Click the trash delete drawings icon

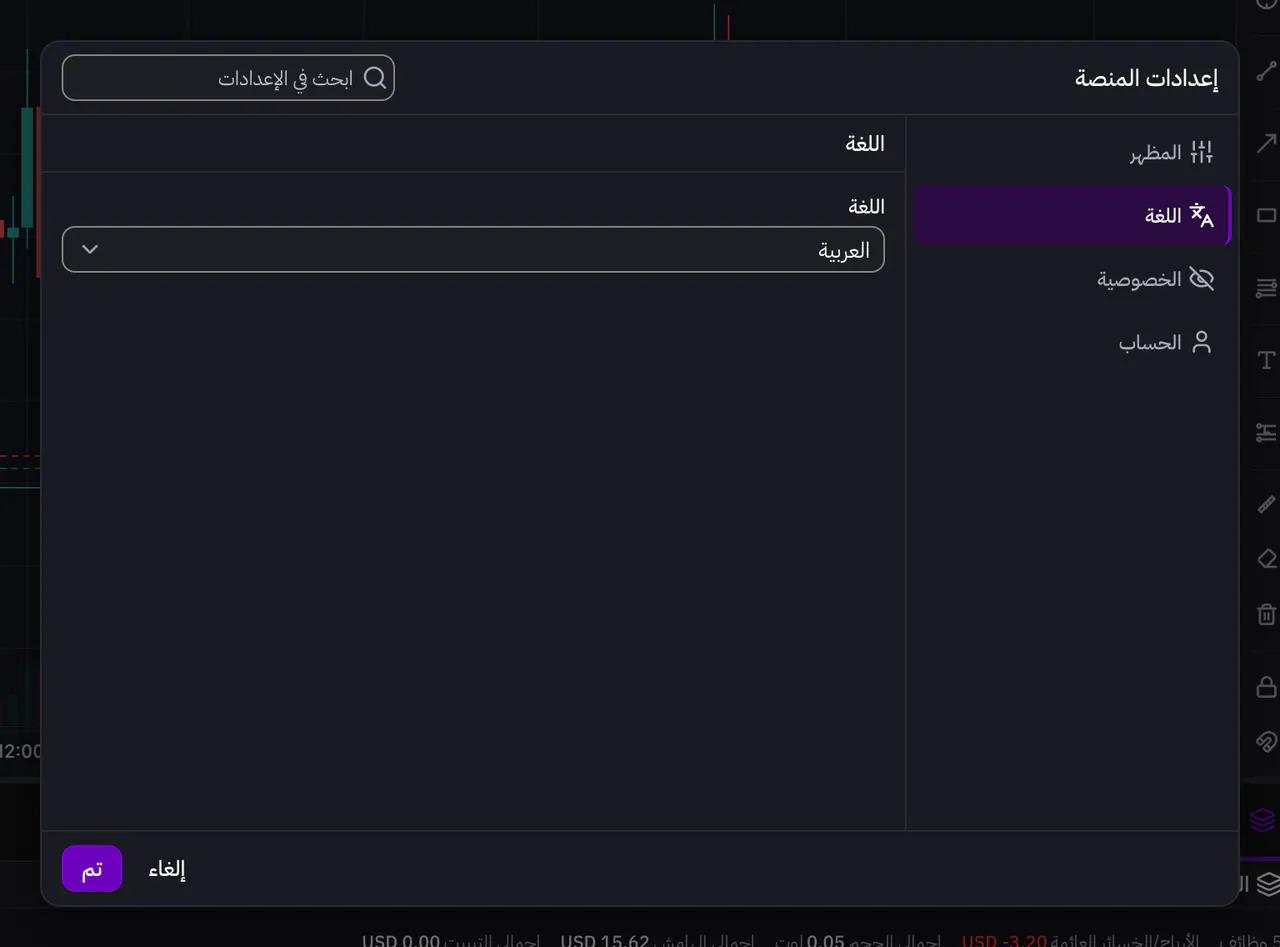(x=1266, y=614)
